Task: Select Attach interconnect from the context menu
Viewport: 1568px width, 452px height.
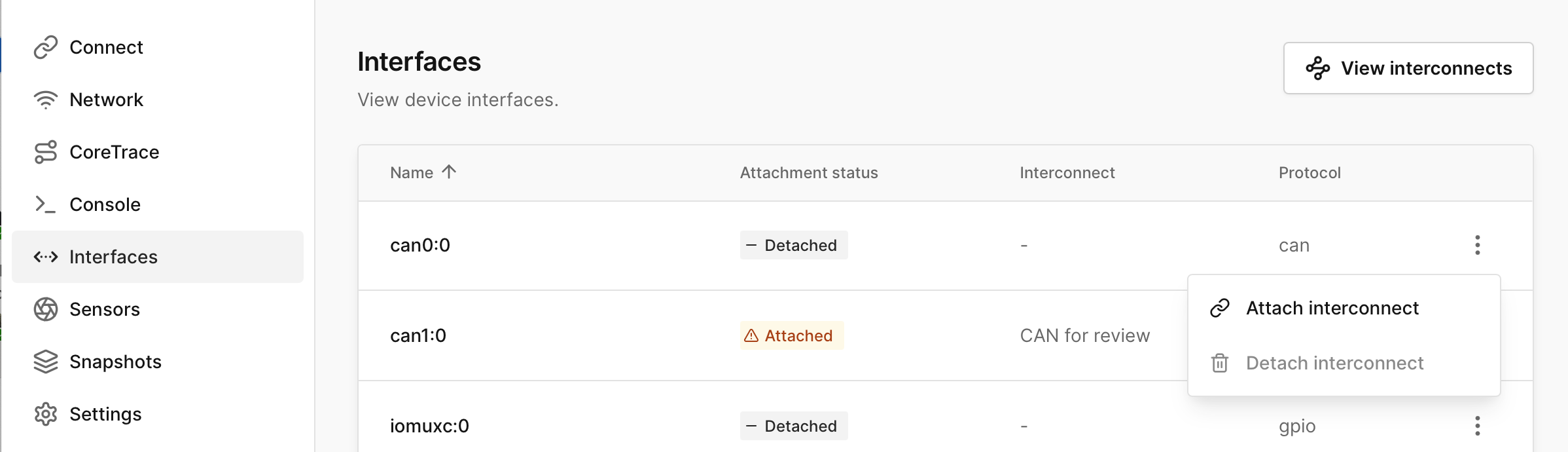Action: [x=1332, y=308]
